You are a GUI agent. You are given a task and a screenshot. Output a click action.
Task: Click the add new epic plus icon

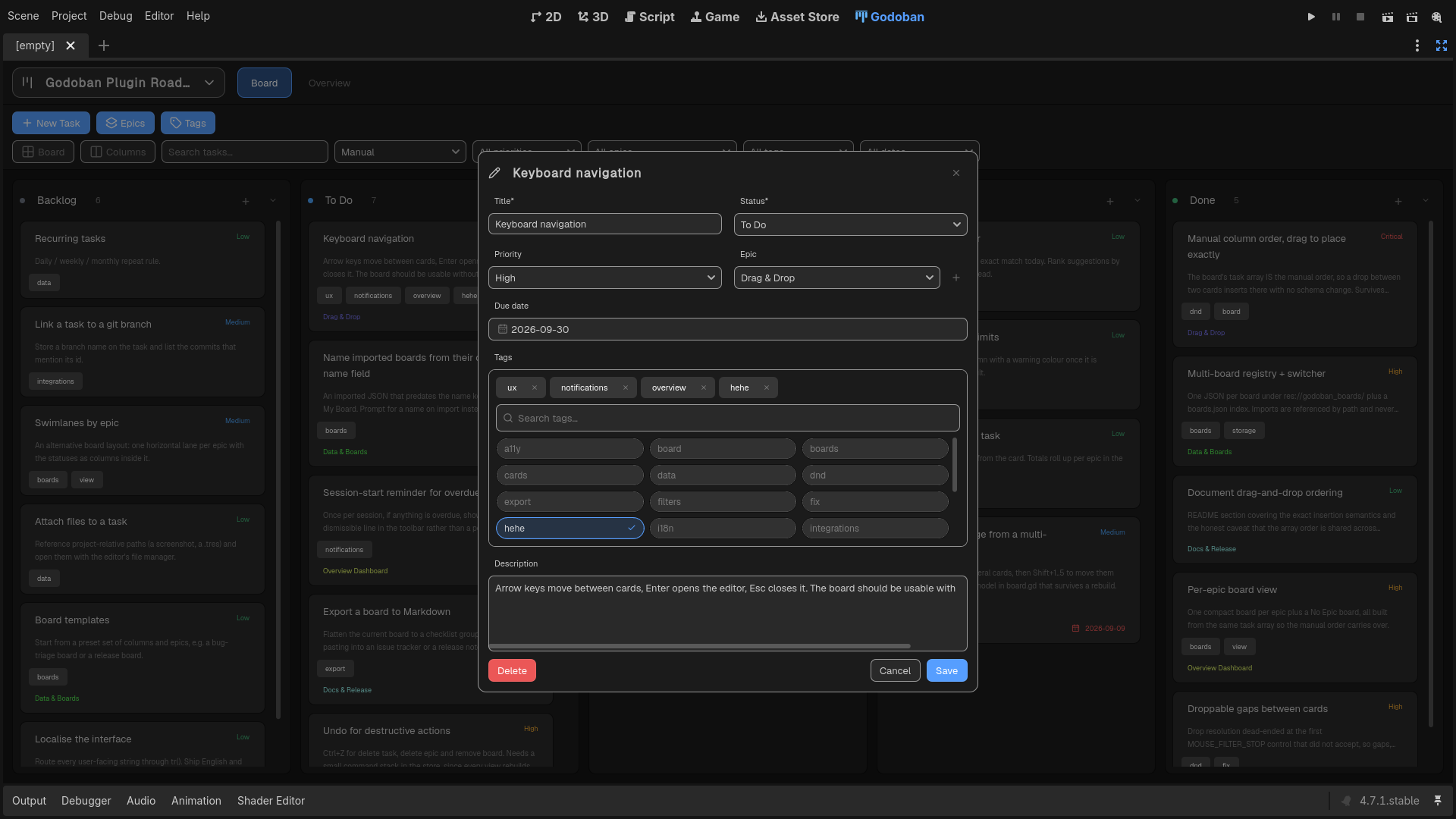point(956,278)
